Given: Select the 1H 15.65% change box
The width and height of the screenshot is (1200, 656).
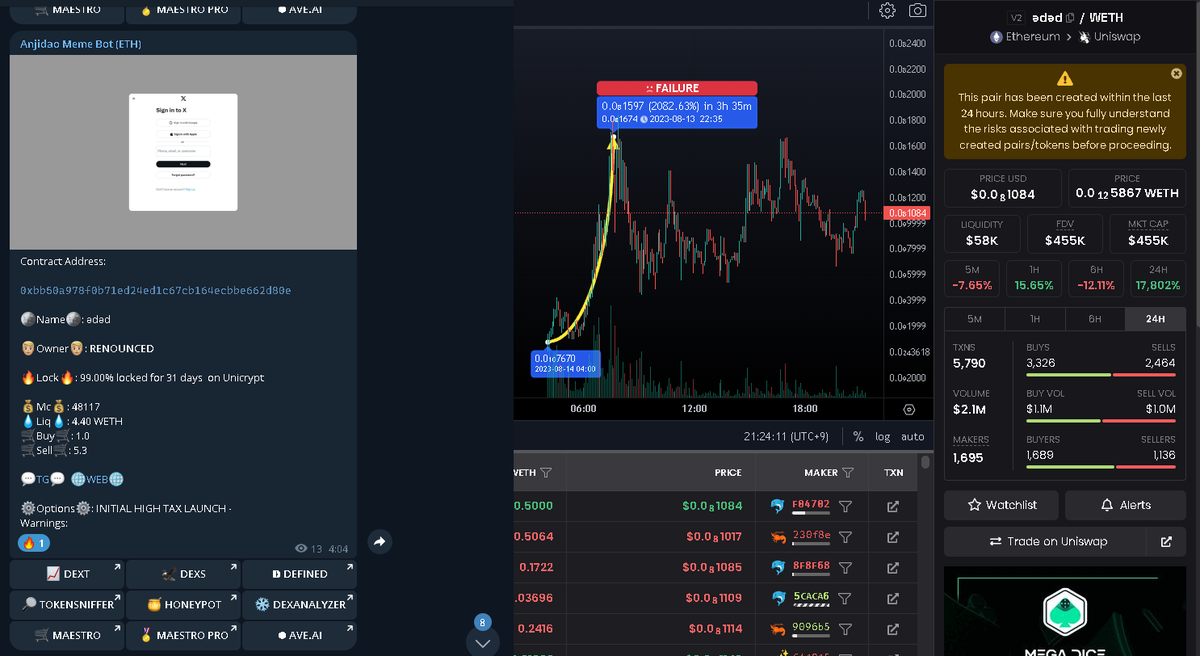Looking at the screenshot, I should tap(1034, 278).
